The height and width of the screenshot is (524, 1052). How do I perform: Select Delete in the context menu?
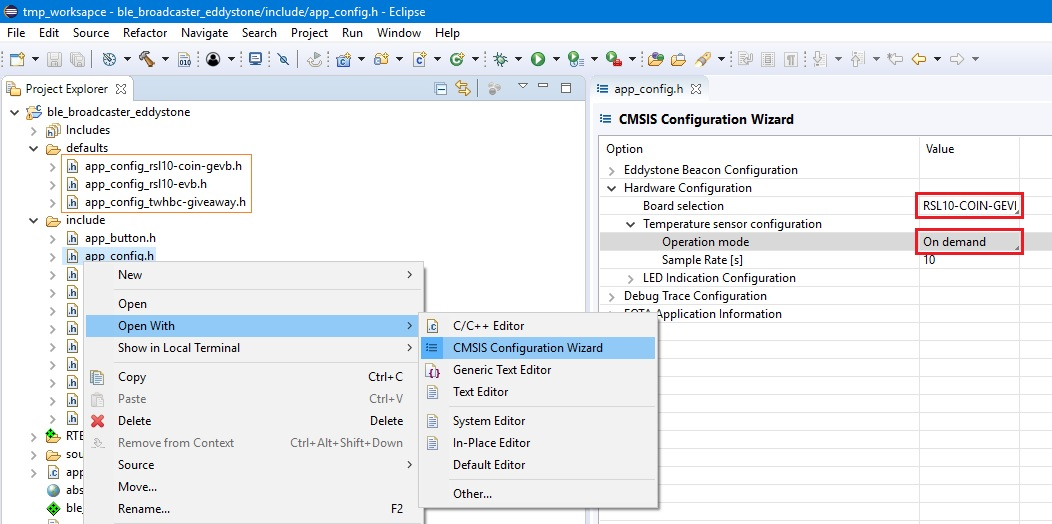254,421
